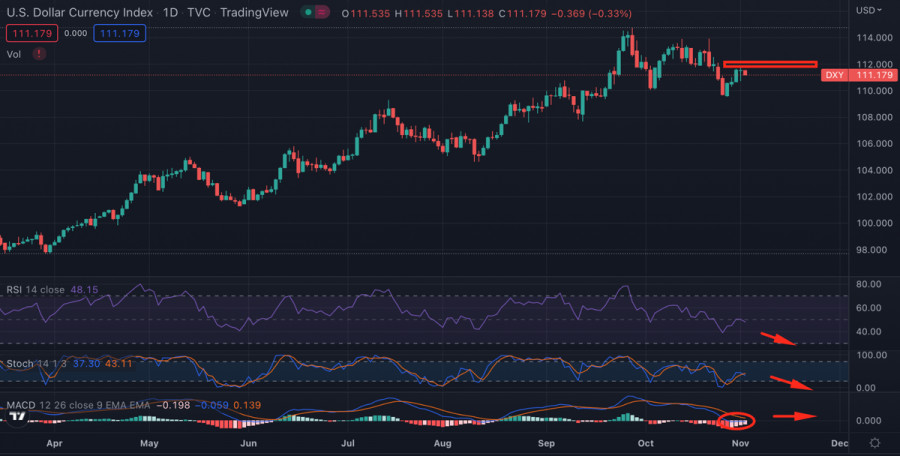Toggle the market status switch

coord(317,13)
